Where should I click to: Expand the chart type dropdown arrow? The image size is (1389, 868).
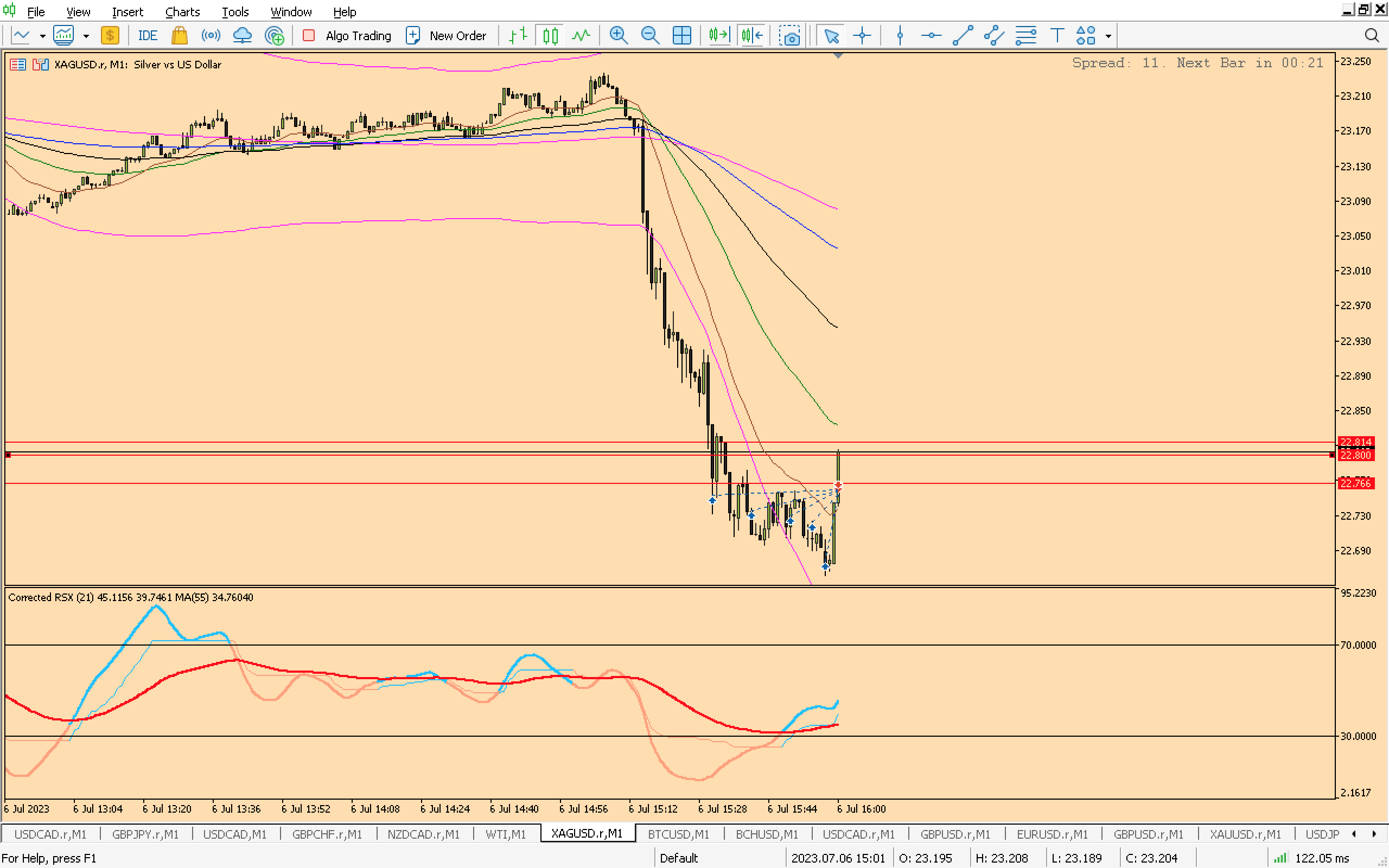(42, 36)
